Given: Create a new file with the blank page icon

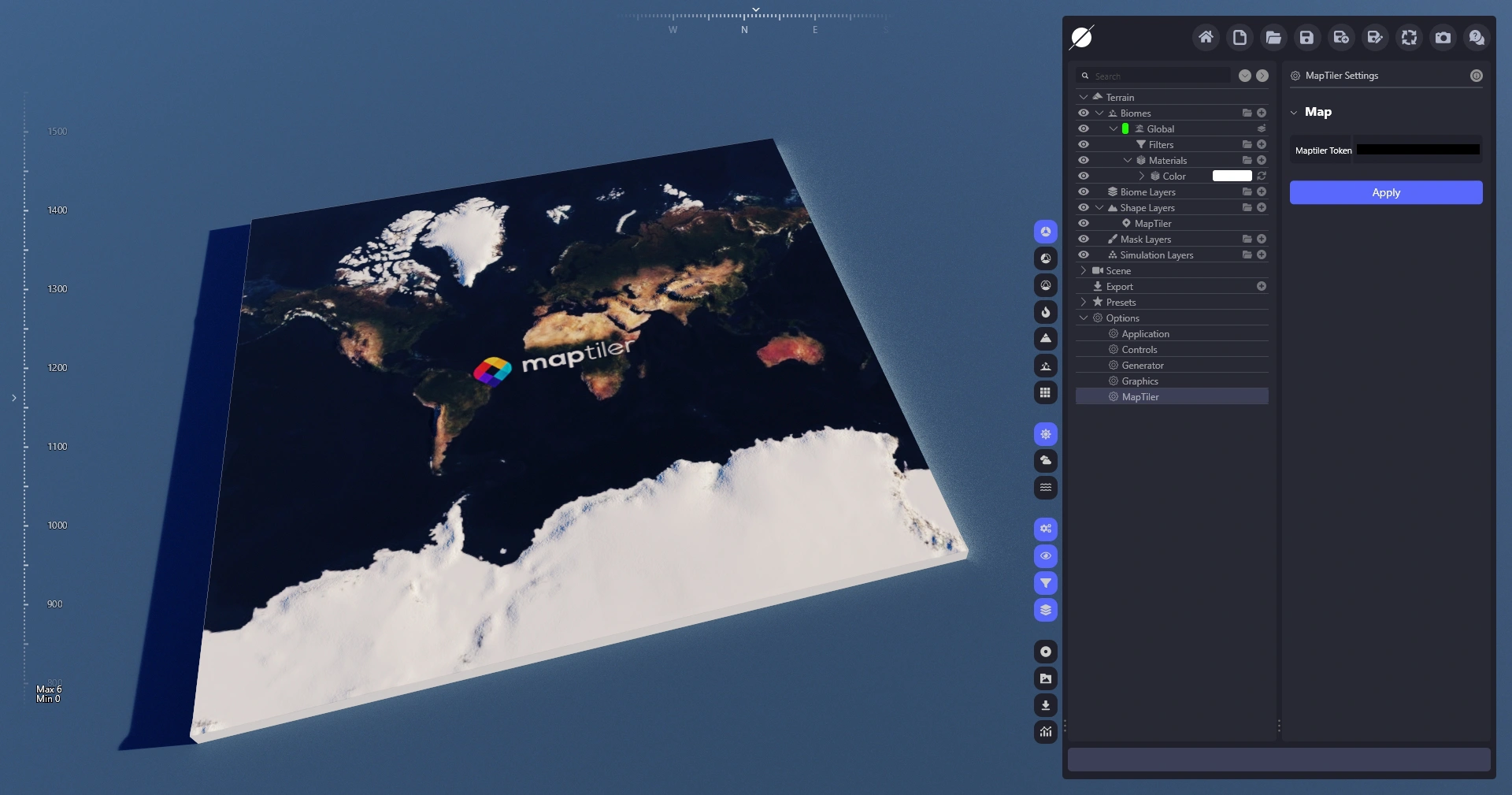Looking at the screenshot, I should (x=1240, y=37).
